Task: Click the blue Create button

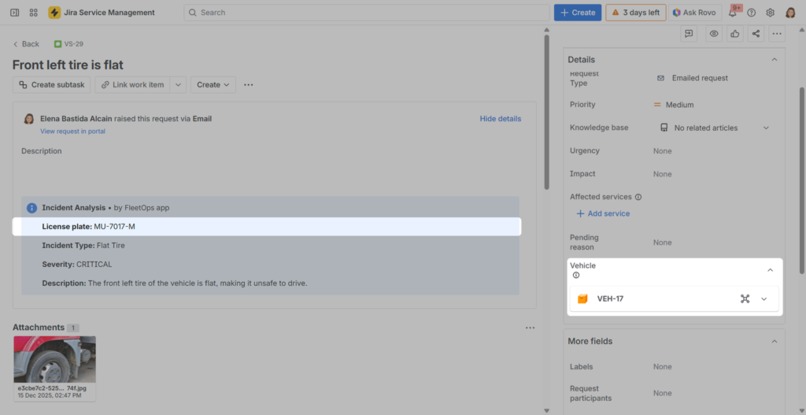Action: [x=577, y=12]
